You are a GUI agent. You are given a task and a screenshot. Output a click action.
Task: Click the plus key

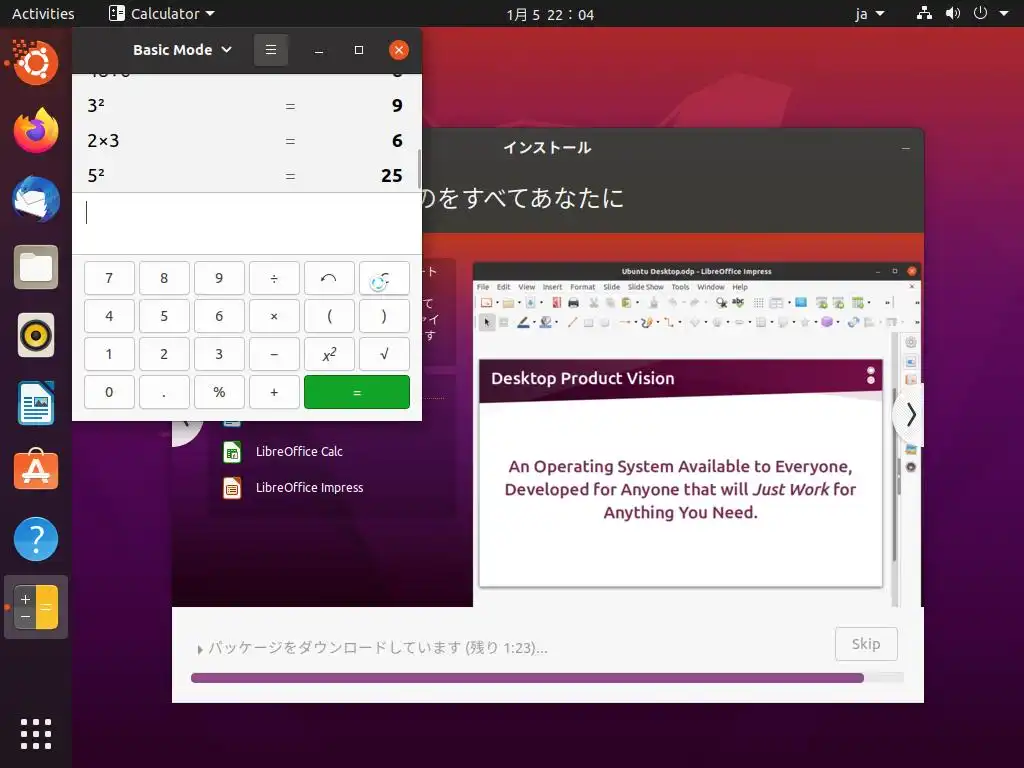point(274,392)
